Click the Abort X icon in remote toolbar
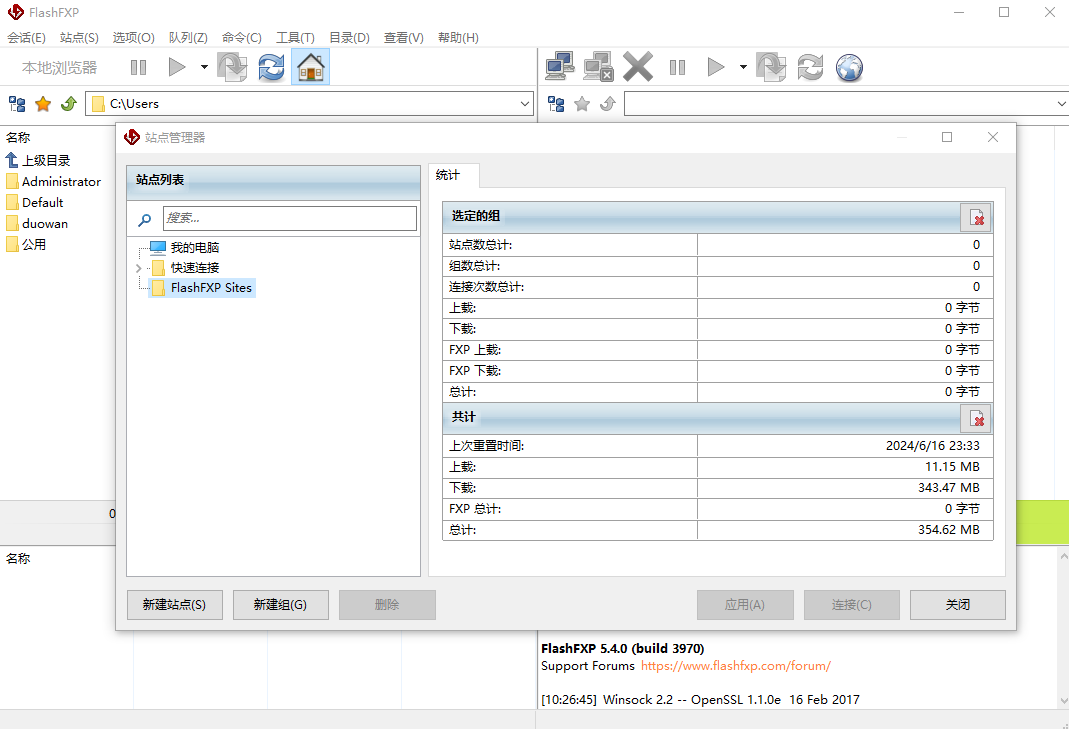The width and height of the screenshot is (1069, 729). tap(637, 67)
